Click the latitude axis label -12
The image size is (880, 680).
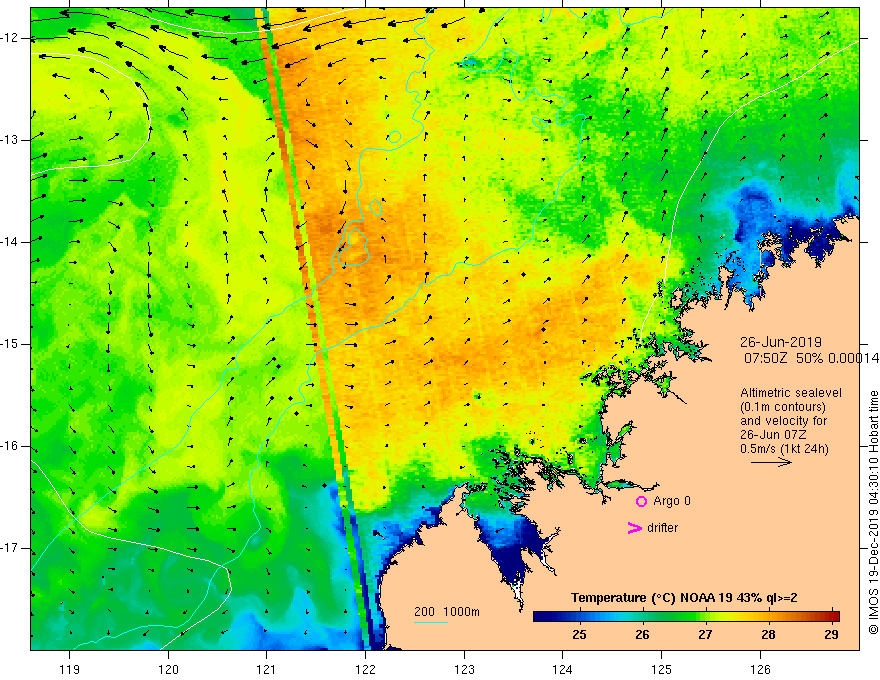(11, 38)
